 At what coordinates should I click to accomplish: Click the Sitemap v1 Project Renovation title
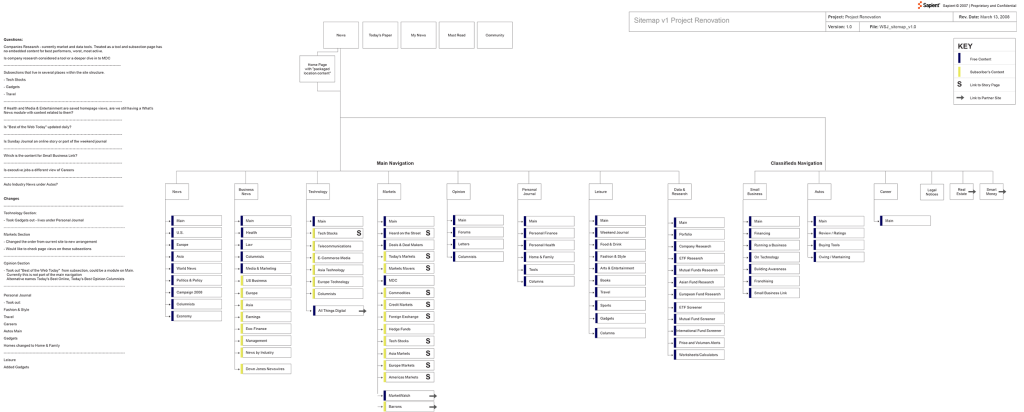[682, 21]
